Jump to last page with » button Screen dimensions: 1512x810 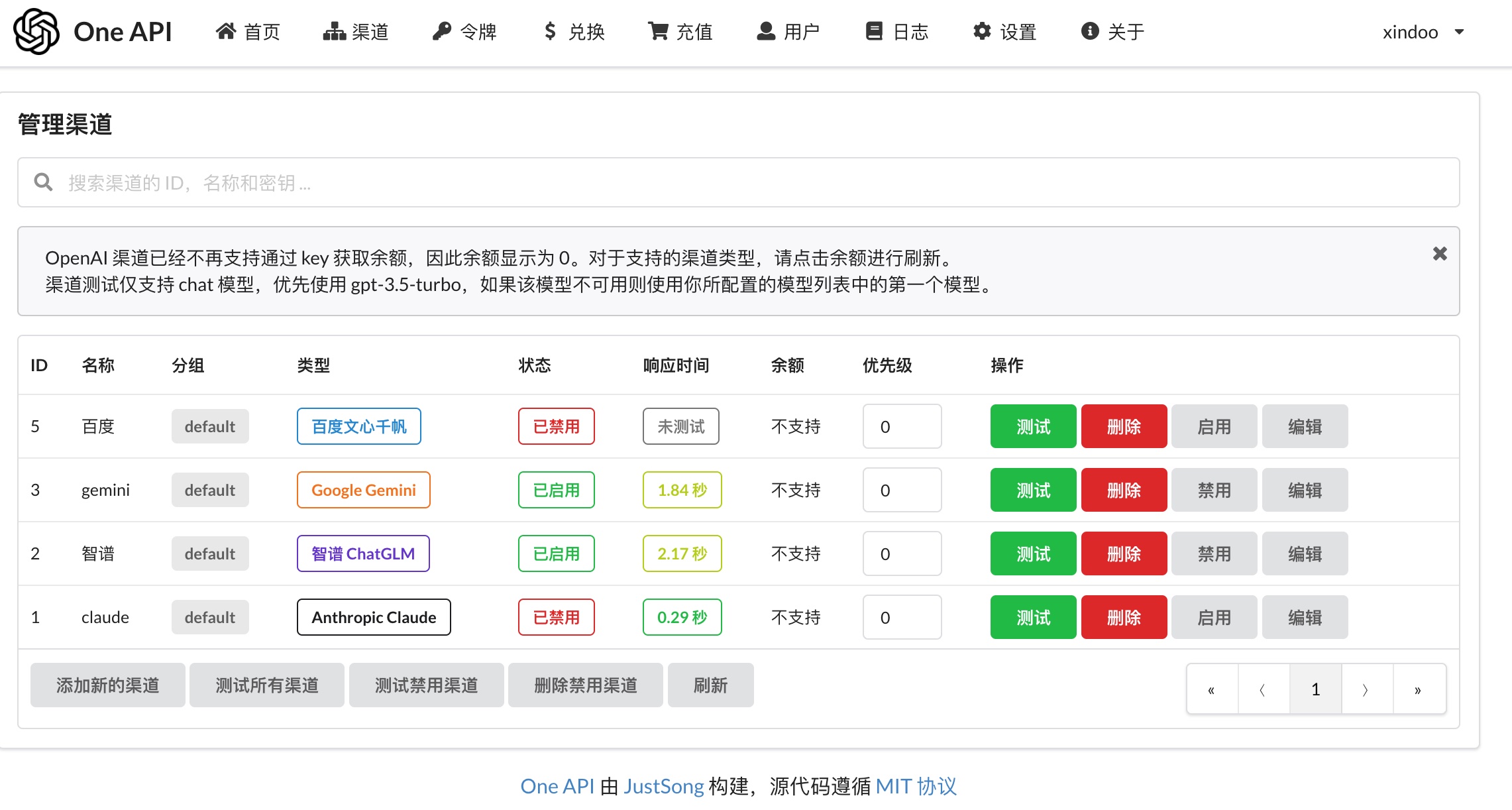(1418, 689)
